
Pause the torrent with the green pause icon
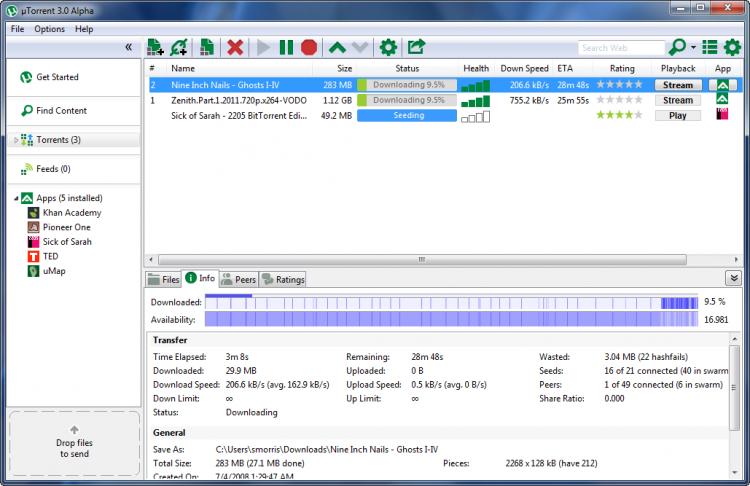pyautogui.click(x=286, y=47)
